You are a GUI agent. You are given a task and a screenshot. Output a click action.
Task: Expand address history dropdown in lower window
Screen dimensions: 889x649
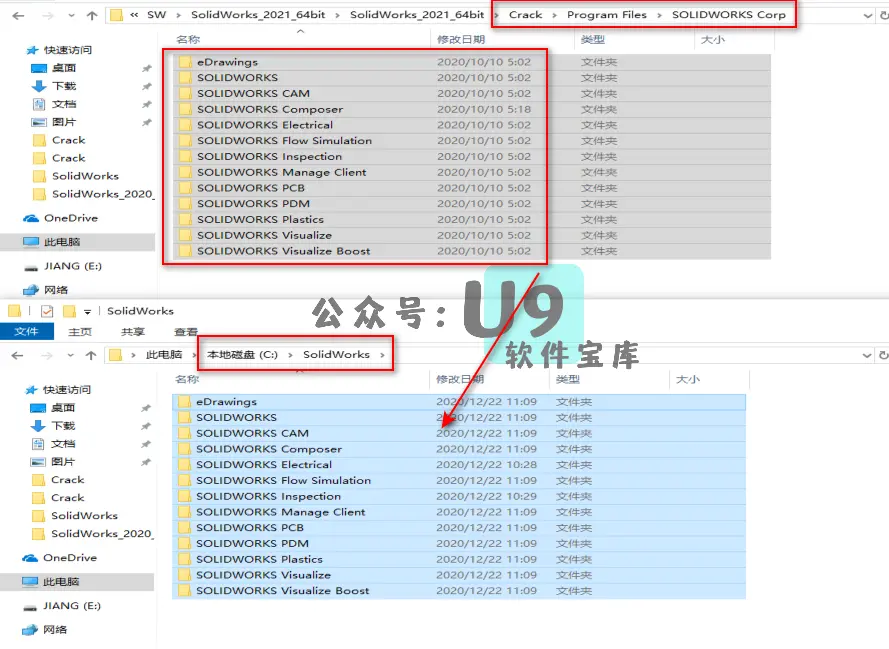867,355
